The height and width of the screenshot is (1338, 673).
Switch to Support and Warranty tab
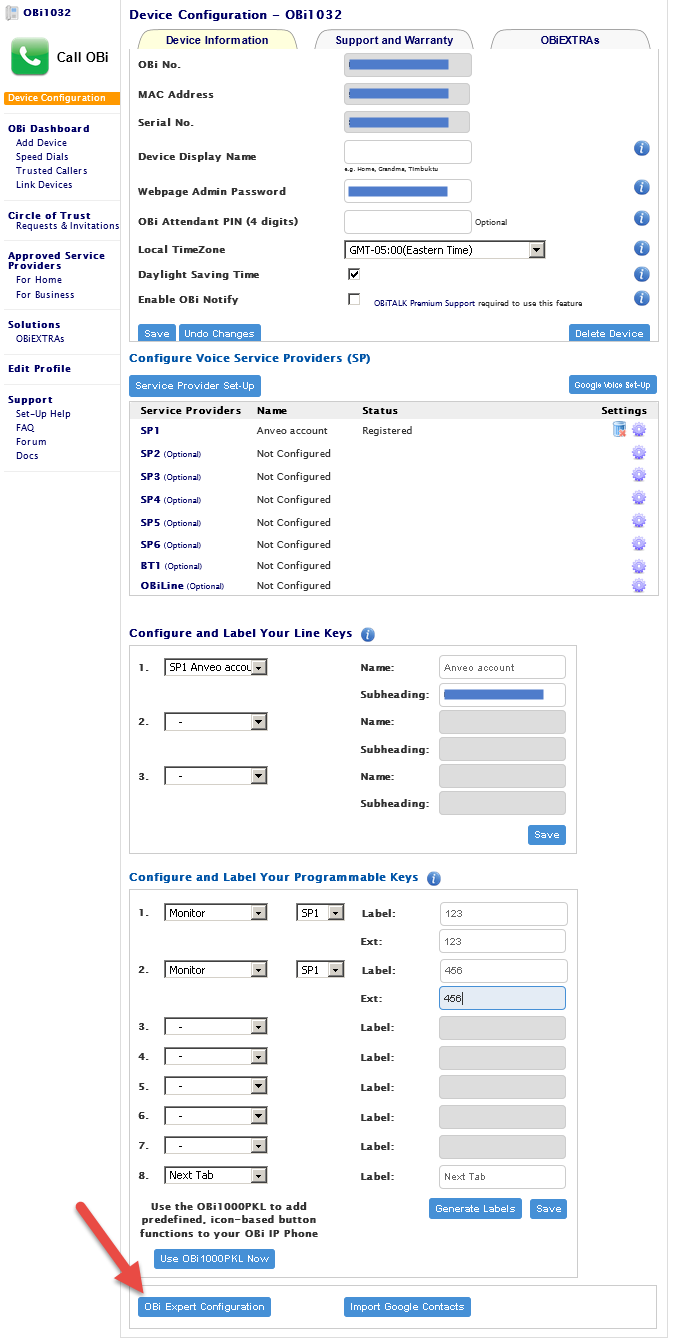pyautogui.click(x=394, y=40)
